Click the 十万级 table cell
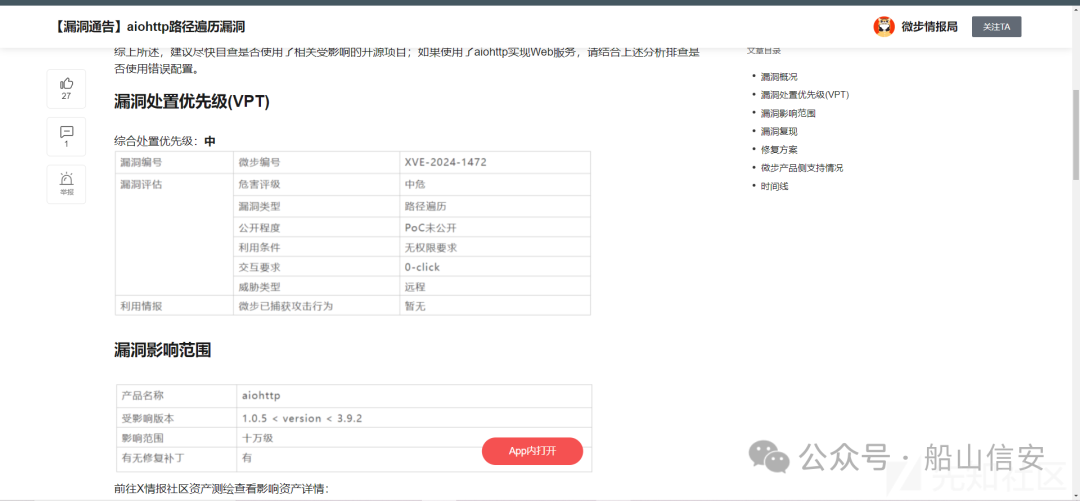This screenshot has height=501, width=1080. tap(414, 438)
